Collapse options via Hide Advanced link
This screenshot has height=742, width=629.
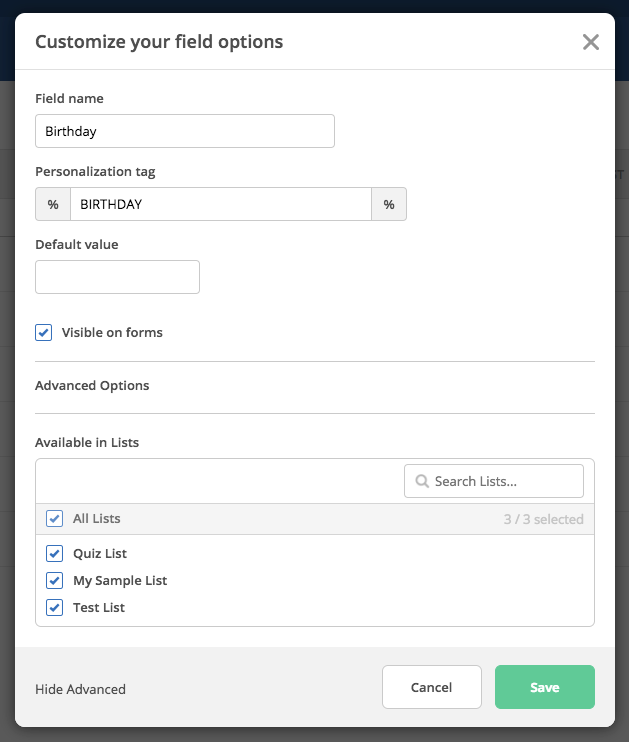point(80,689)
